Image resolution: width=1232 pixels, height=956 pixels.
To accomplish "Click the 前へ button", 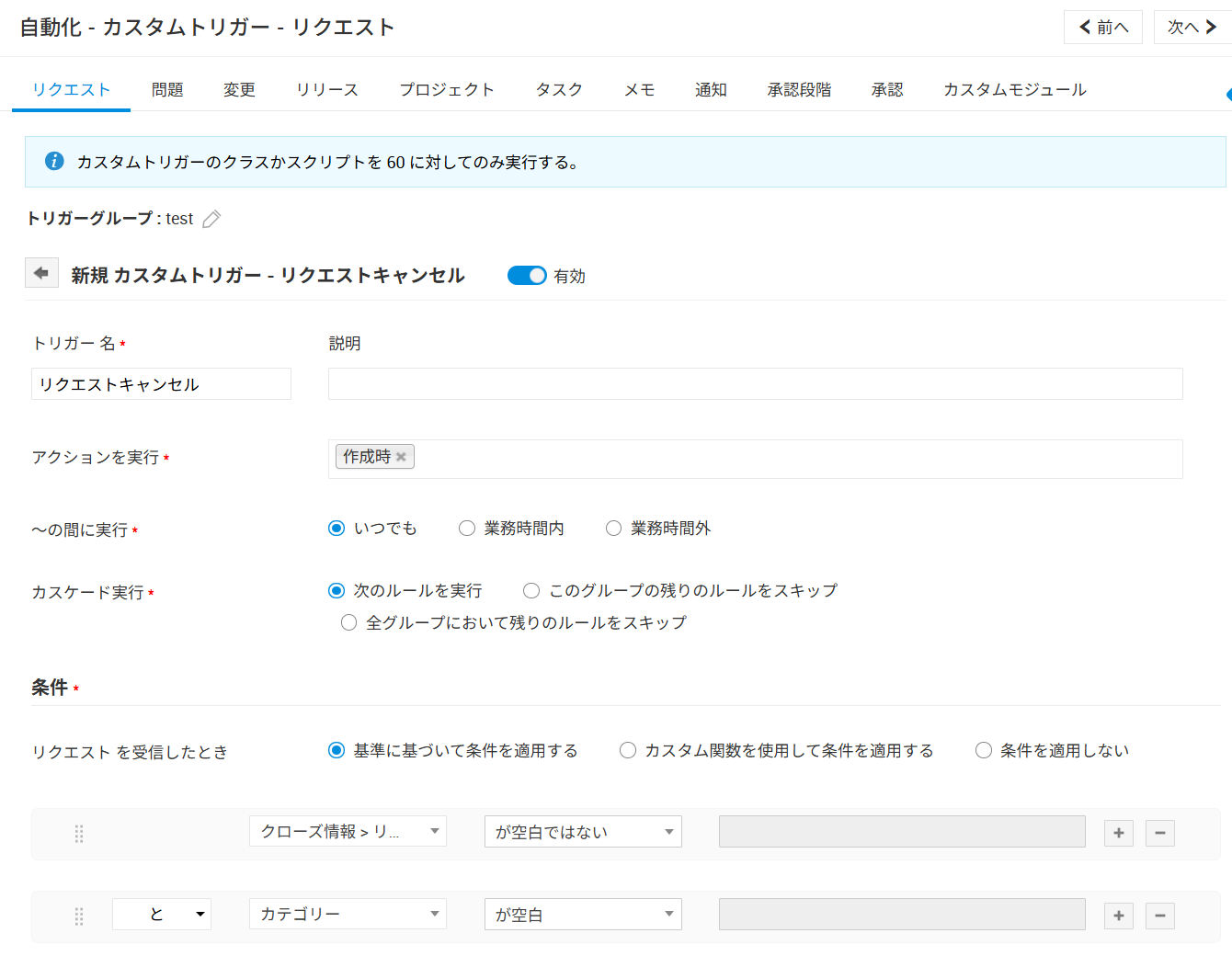I will tap(1103, 28).
